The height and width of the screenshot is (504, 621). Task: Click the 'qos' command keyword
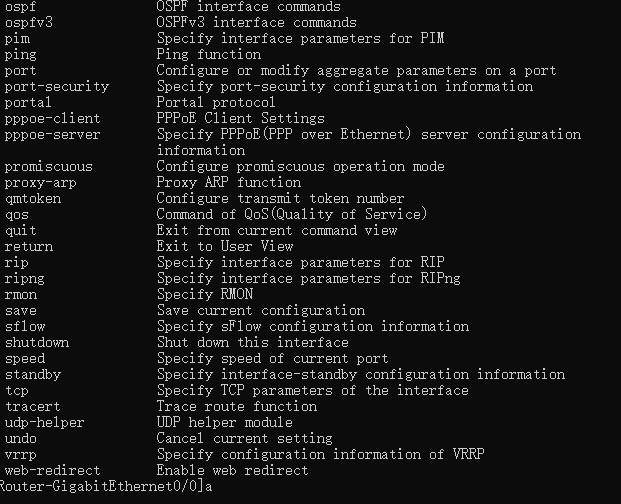(x=17, y=215)
